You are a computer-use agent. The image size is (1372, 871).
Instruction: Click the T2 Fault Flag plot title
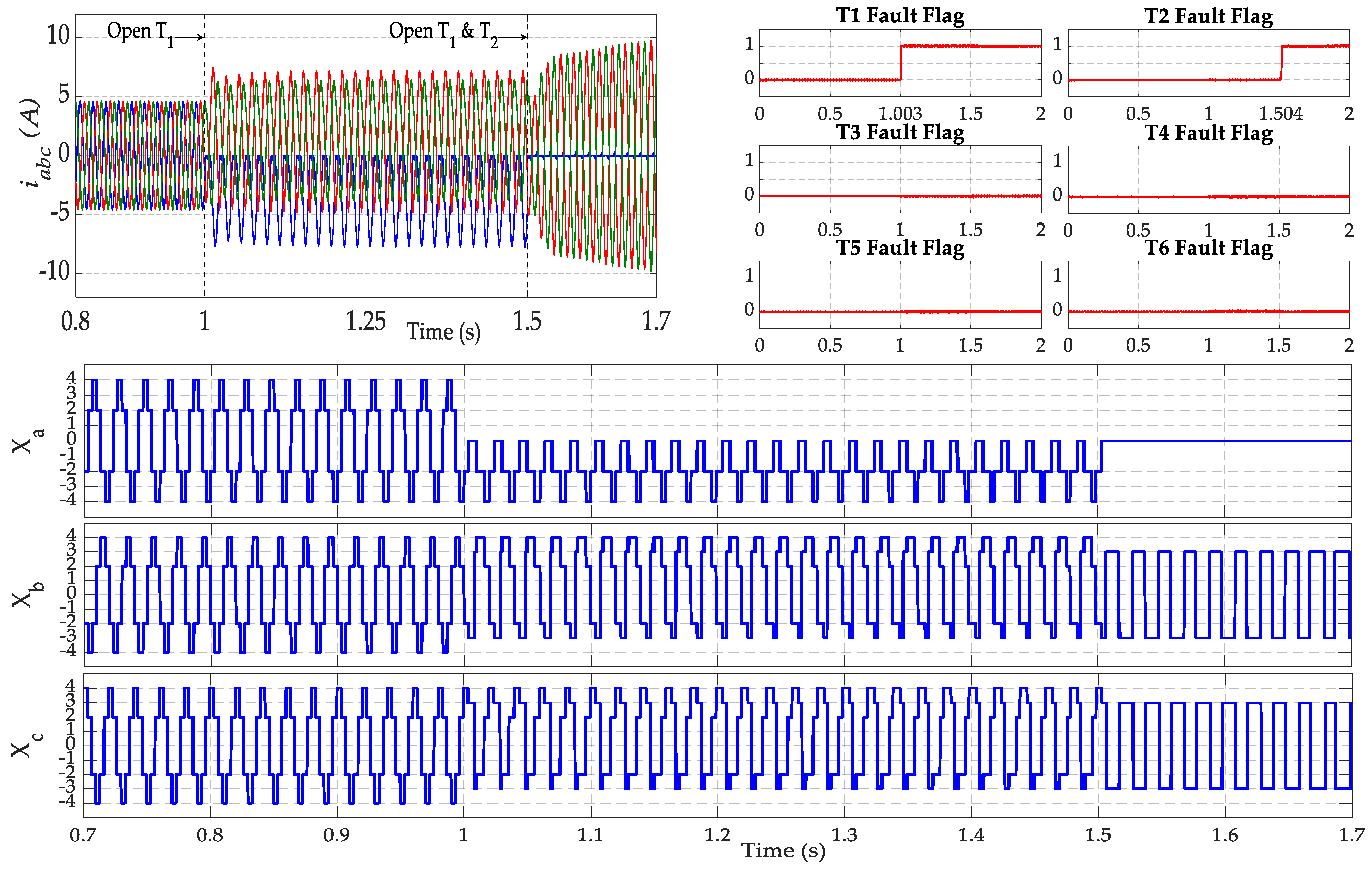tap(1208, 16)
